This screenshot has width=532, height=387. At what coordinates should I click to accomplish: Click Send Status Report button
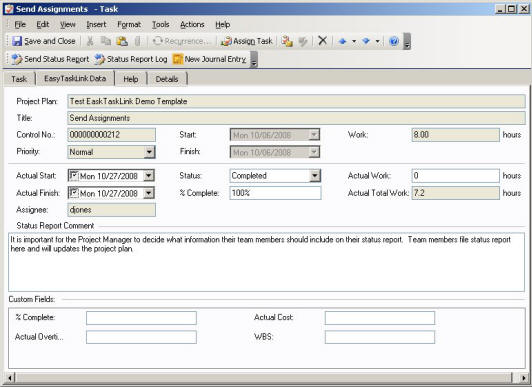click(50, 59)
